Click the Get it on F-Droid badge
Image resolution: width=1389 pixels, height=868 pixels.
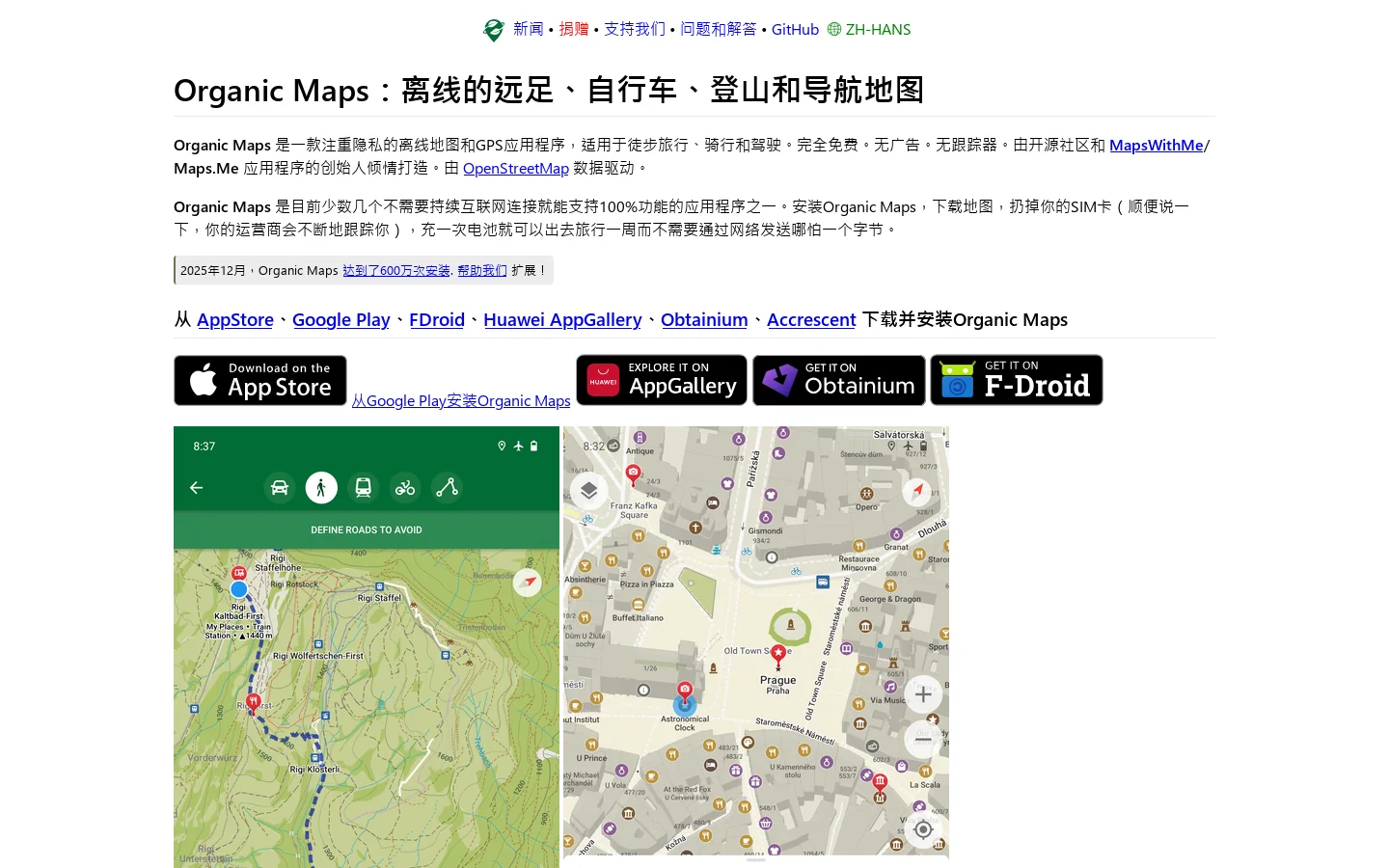[x=1017, y=380]
